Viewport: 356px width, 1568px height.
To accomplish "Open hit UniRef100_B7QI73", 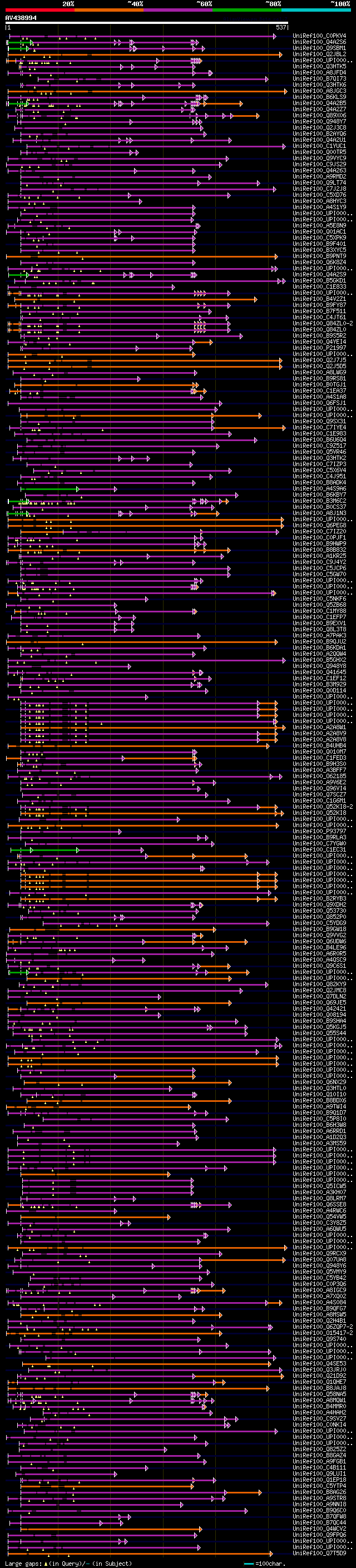I will 319,78.
